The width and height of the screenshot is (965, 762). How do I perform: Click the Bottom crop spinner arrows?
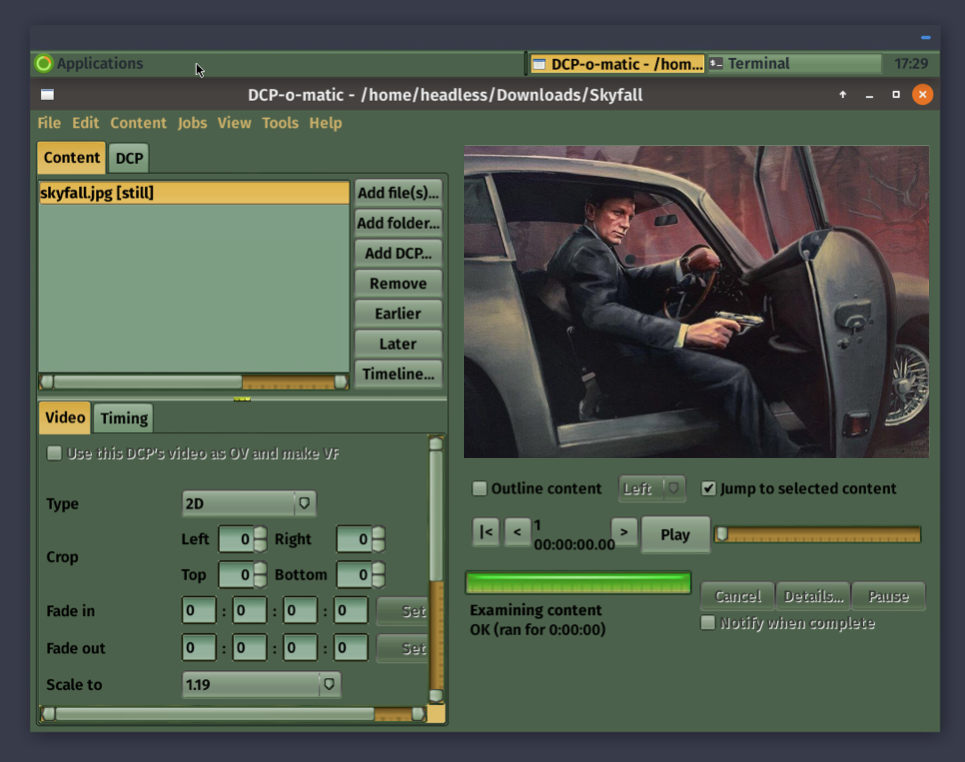click(378, 575)
